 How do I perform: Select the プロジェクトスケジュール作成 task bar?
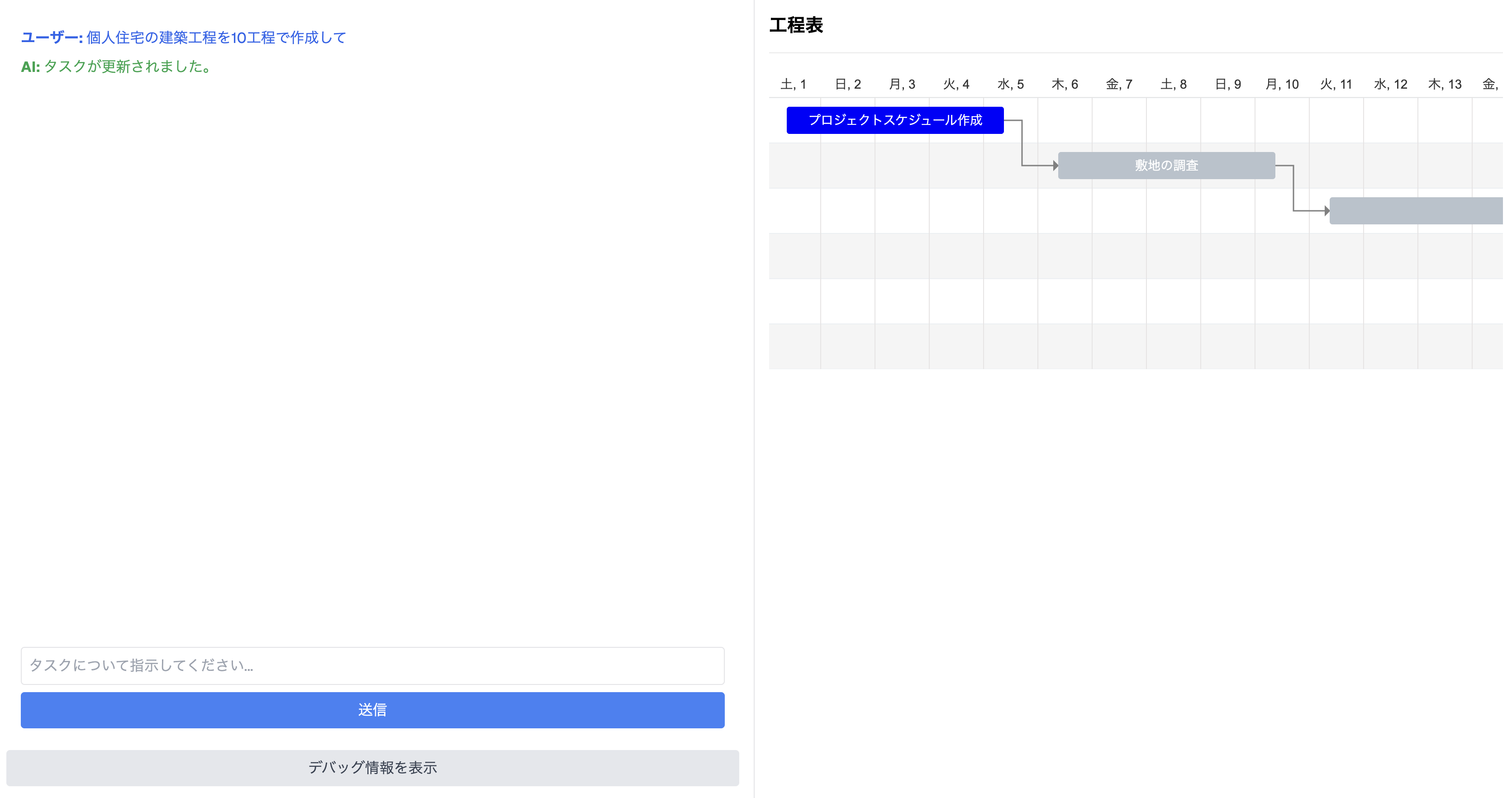click(894, 120)
